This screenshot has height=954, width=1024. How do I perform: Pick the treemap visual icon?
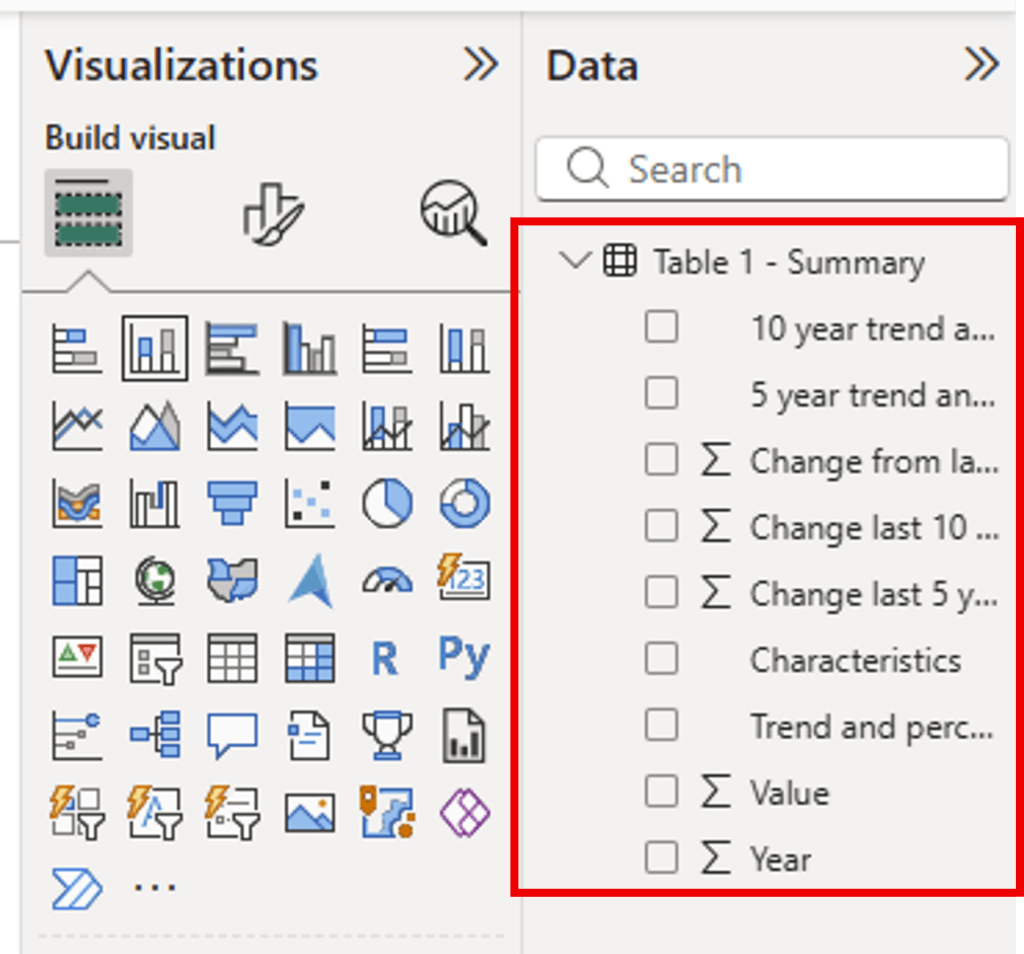point(77,580)
